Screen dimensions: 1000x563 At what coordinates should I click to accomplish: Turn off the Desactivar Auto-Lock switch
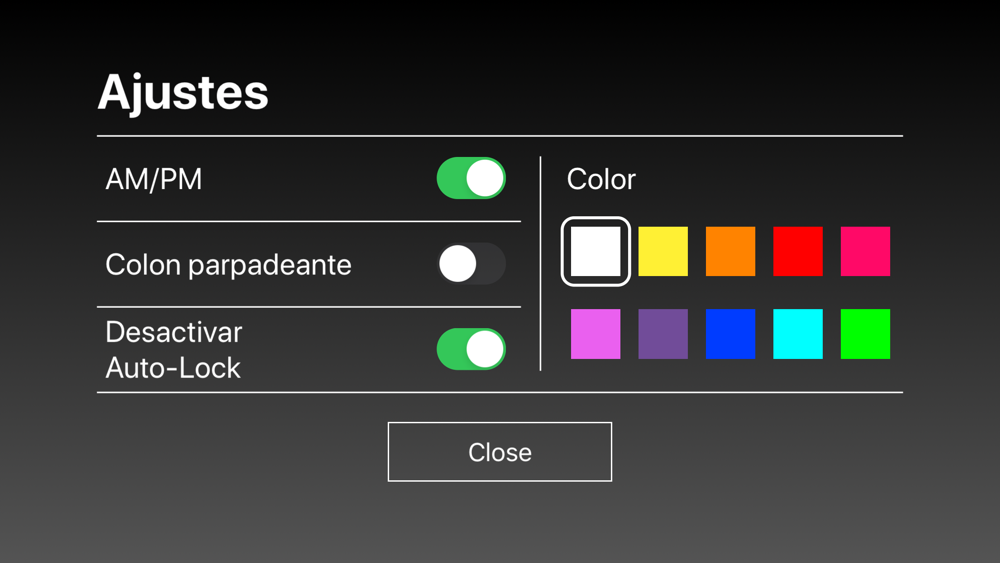(471, 349)
